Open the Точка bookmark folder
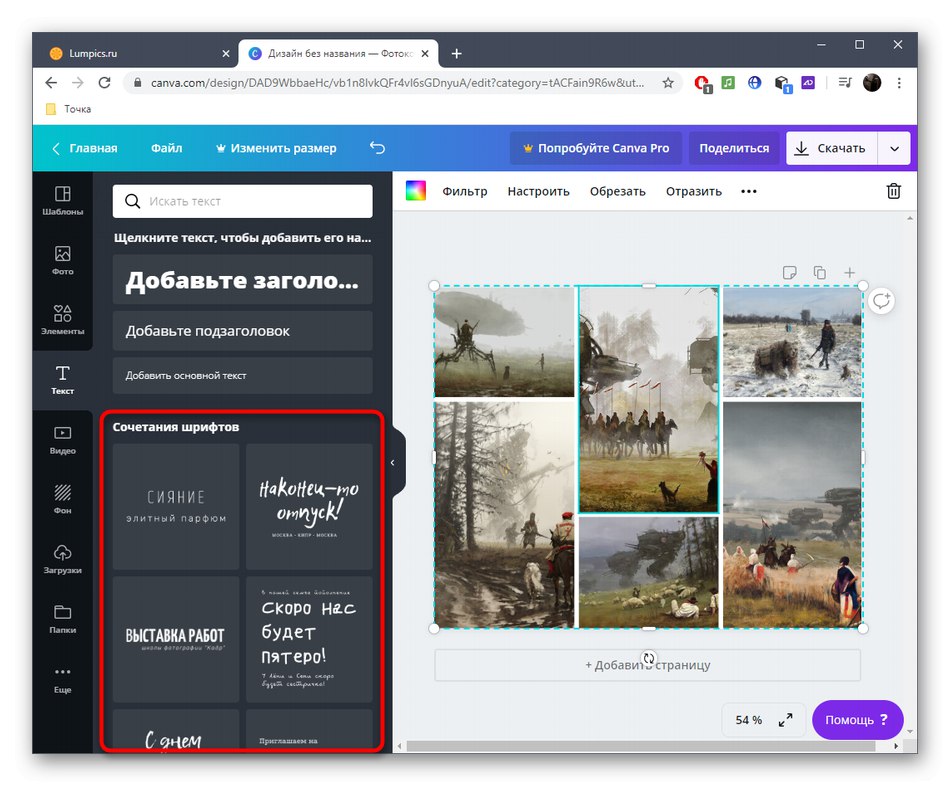950x786 pixels. [x=69, y=109]
